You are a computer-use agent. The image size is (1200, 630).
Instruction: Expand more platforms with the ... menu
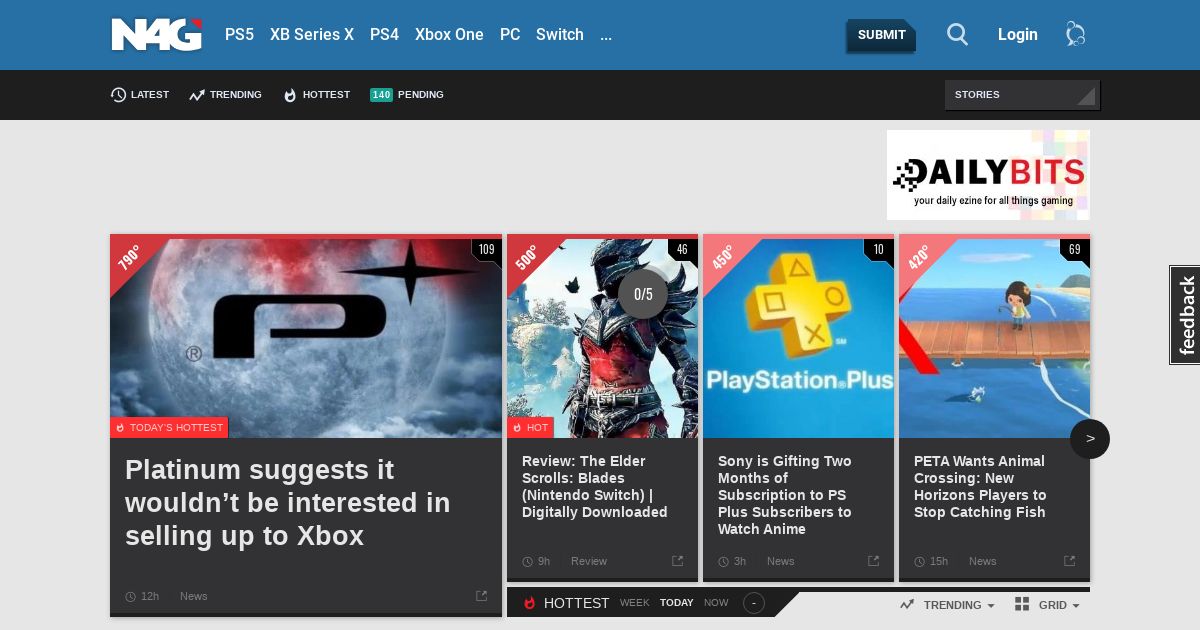point(606,34)
